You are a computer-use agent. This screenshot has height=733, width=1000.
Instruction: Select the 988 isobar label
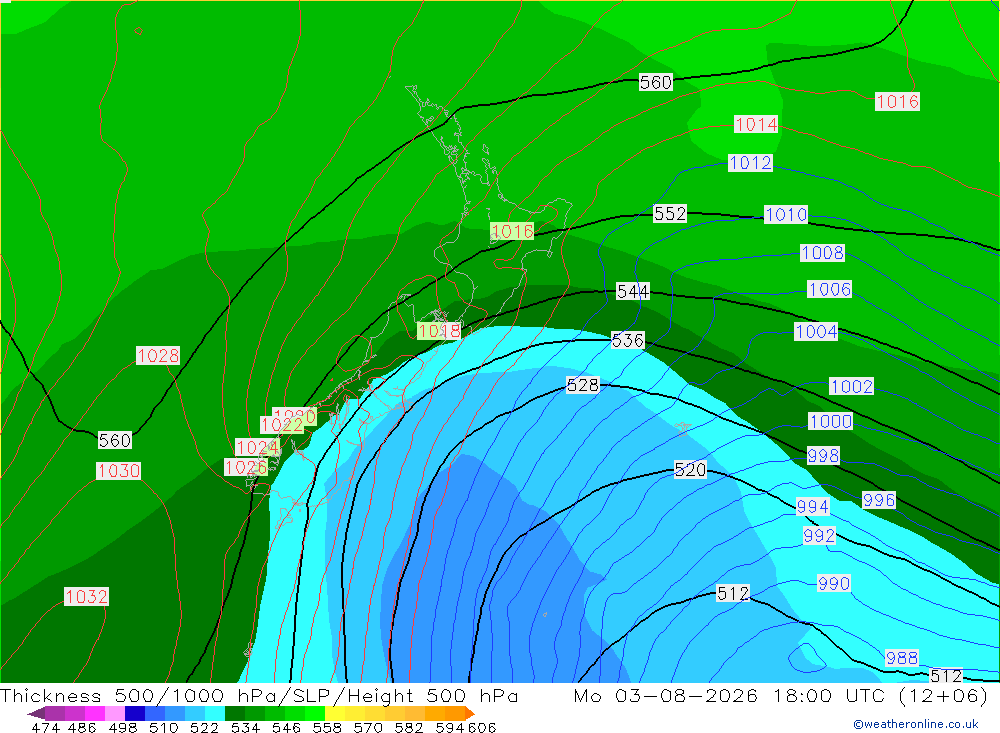902,658
